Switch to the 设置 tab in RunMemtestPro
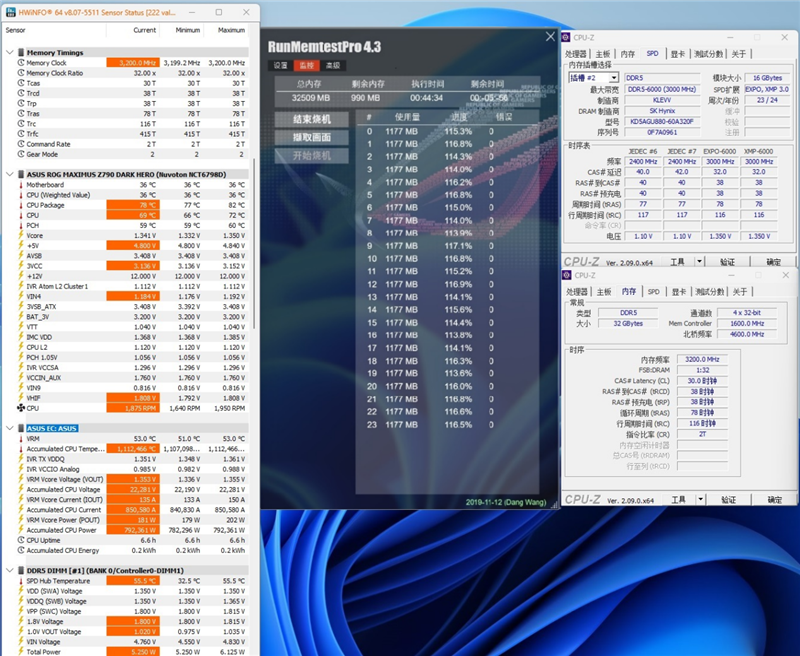Viewport: 800px width, 656px height. pyautogui.click(x=281, y=65)
